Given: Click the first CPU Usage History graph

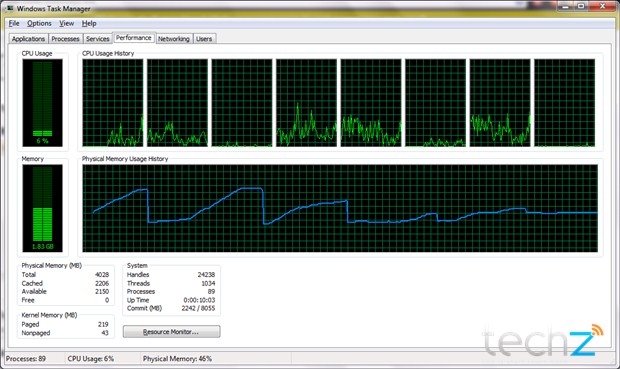Looking at the screenshot, I should 113,103.
